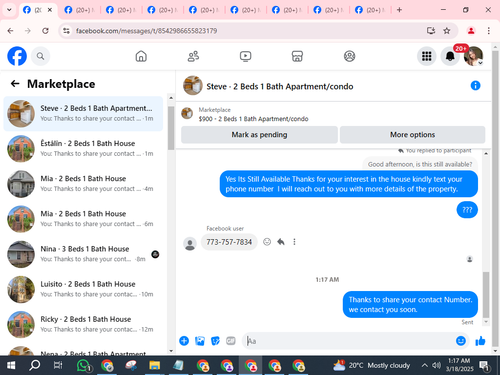Open weather widget 20°C Mostly cloudy
Screen dimensions: 500x375
[371, 365]
